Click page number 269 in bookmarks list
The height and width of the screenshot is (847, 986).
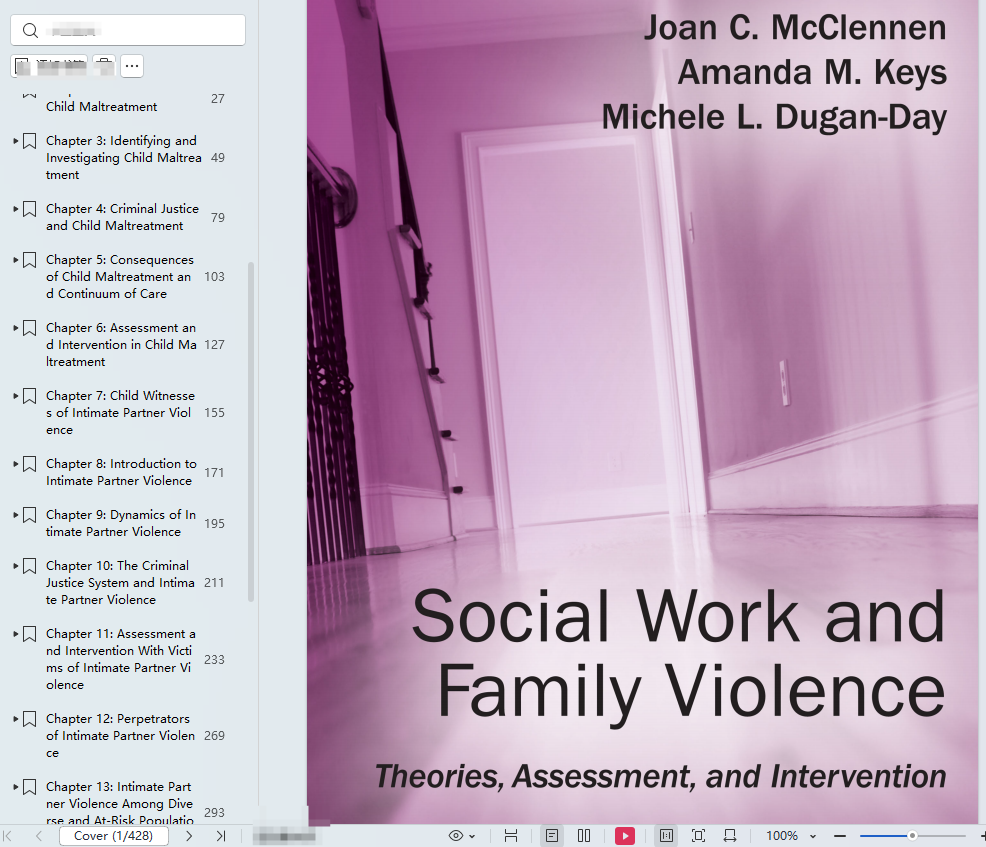point(214,736)
